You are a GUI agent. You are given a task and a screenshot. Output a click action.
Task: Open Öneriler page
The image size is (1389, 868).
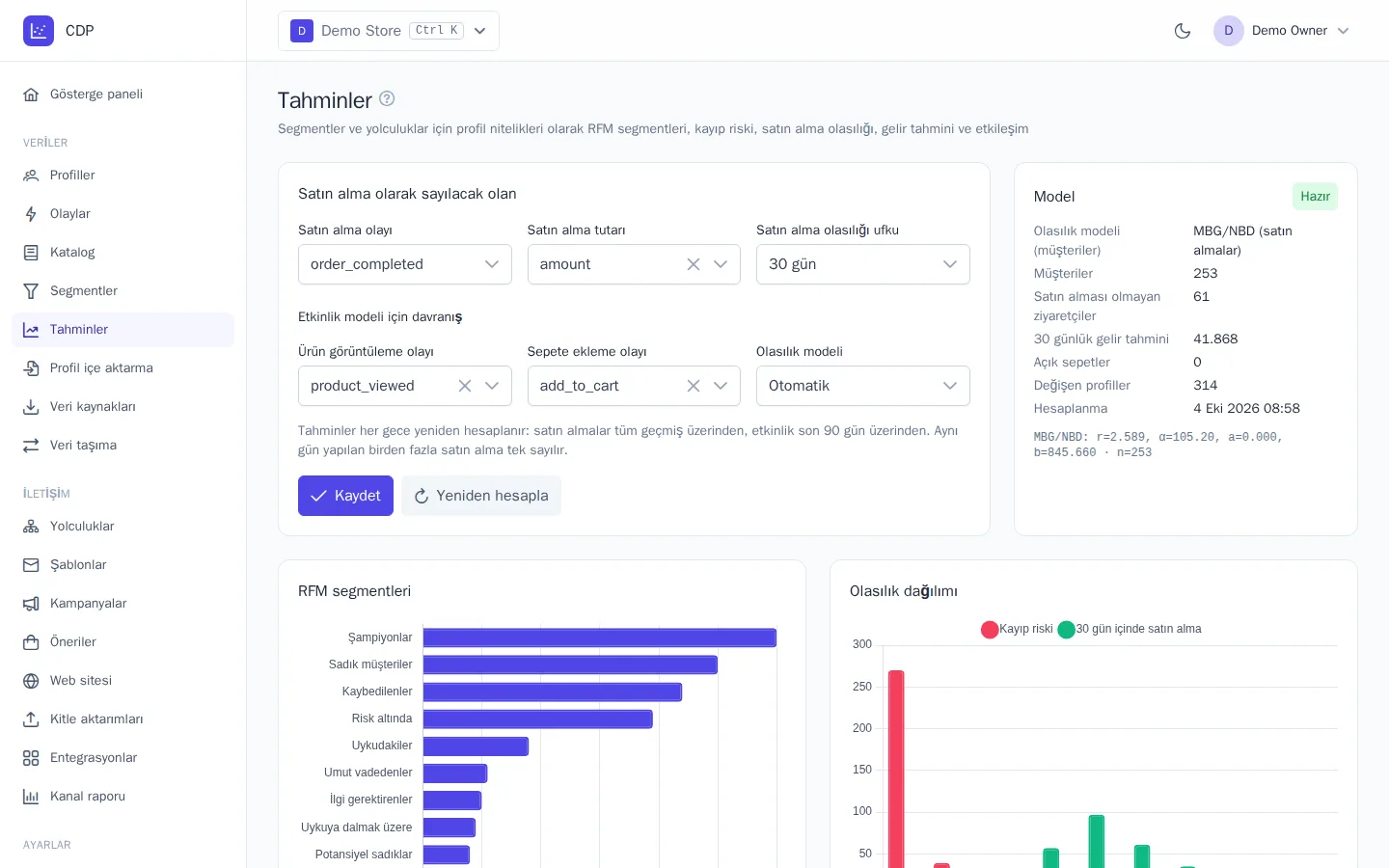pyautogui.click(x=123, y=642)
